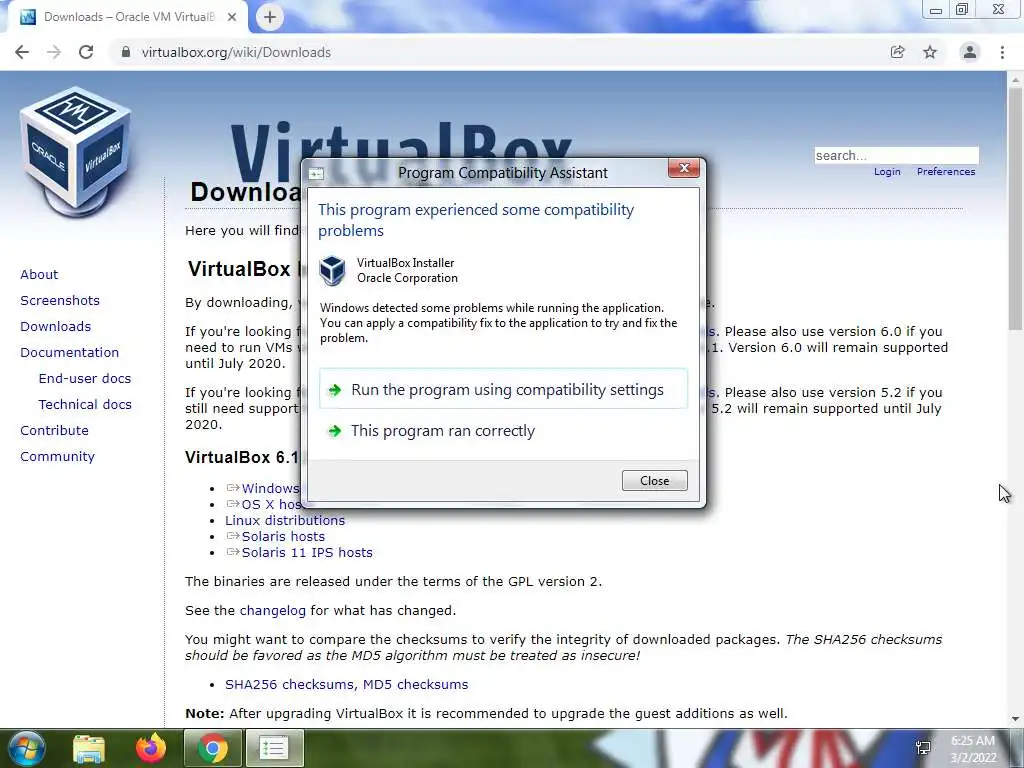Choose This program ran correctly
This screenshot has width=1024, height=768.
click(504, 431)
